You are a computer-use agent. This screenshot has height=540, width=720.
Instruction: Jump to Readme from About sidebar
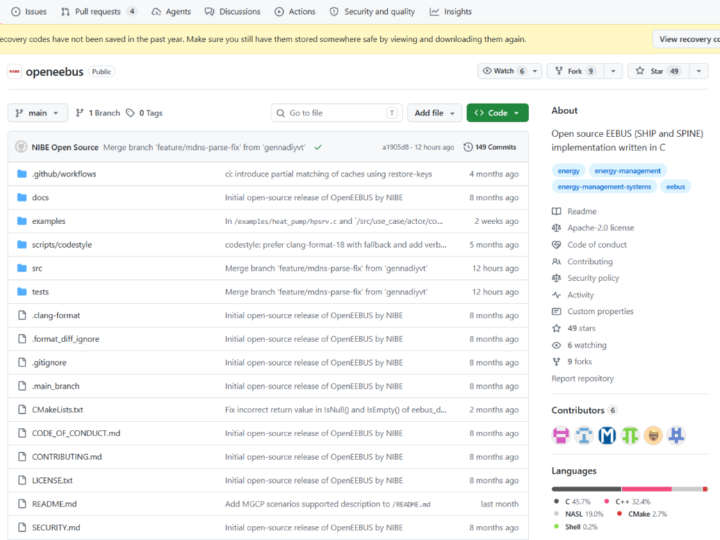coord(574,211)
